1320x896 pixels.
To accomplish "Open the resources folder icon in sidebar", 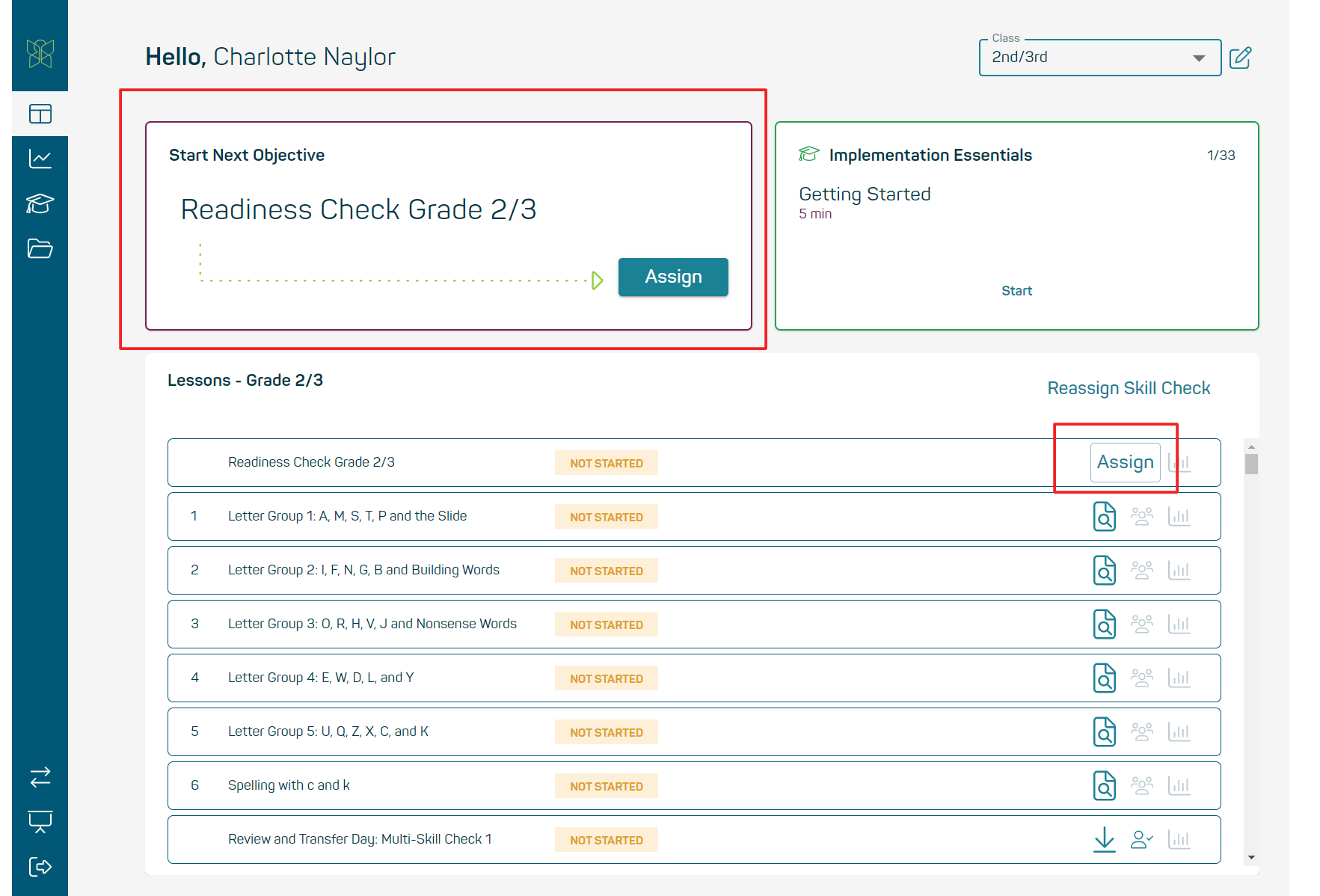I will click(x=40, y=248).
